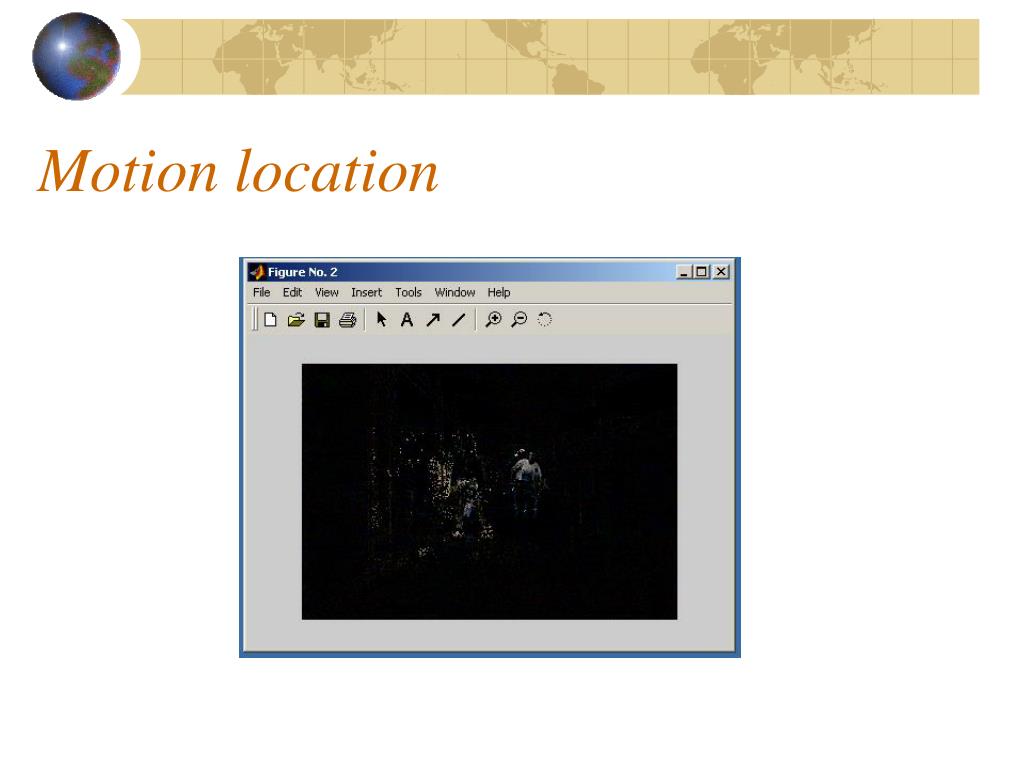Screen dimensions: 1024x768
Task: Click the Figure No. 2 title bar
Action: (x=488, y=272)
